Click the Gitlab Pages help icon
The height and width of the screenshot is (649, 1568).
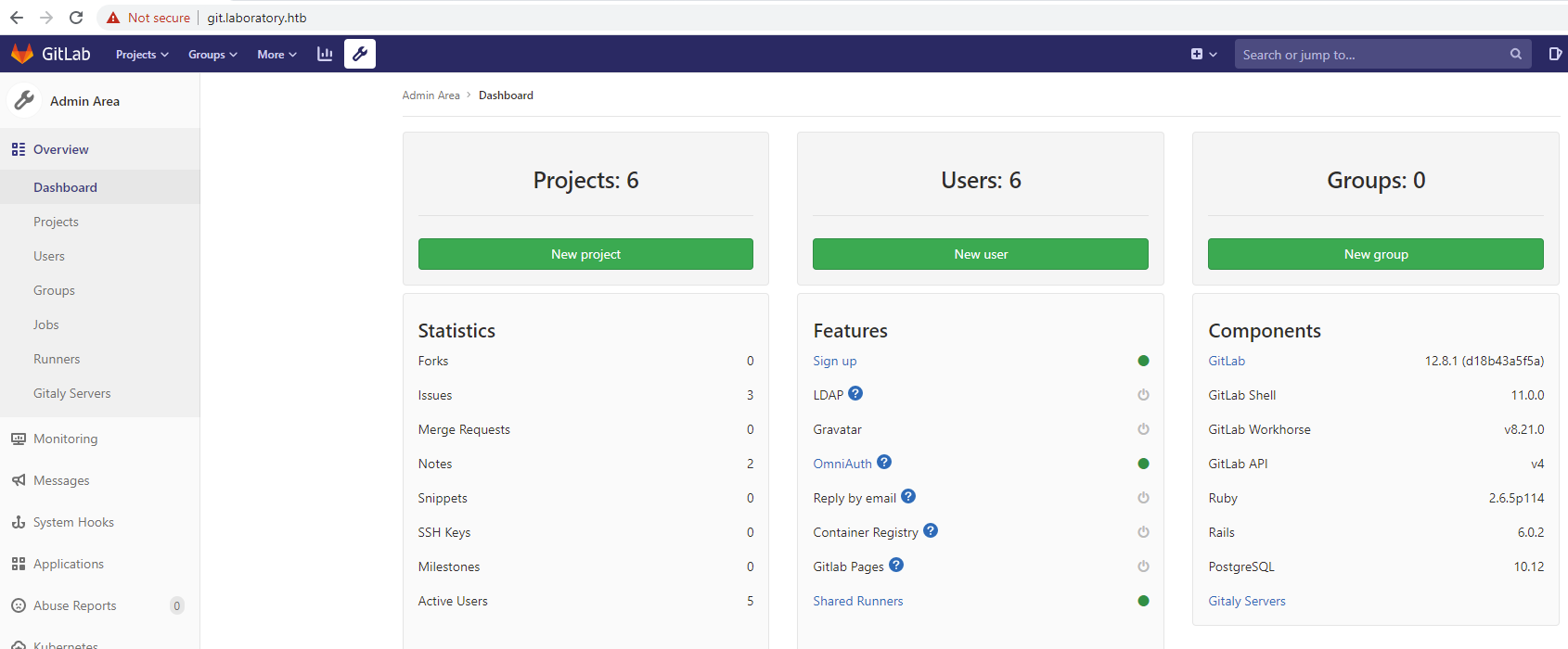point(896,566)
